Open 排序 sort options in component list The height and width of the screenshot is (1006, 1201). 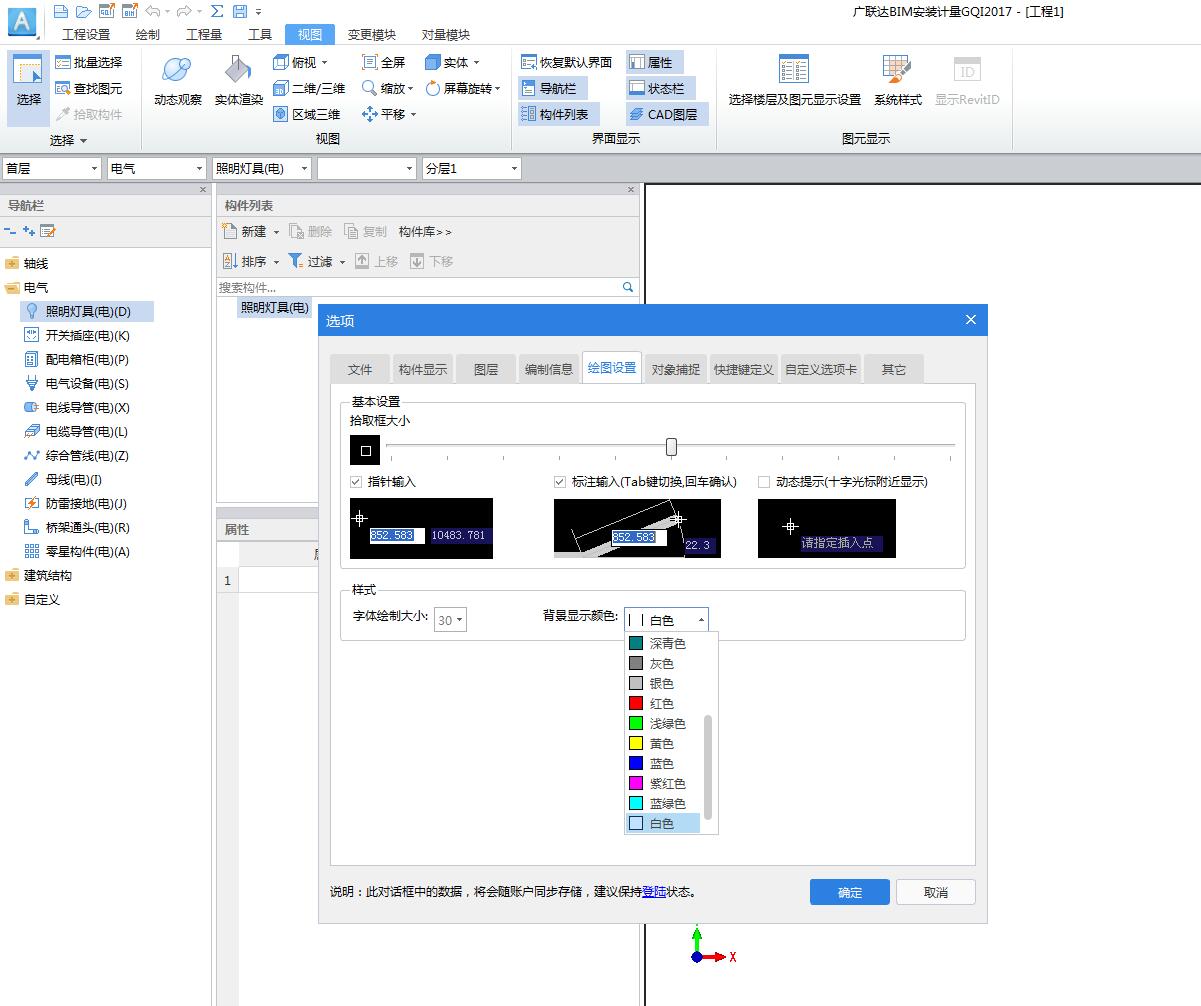coord(251,261)
